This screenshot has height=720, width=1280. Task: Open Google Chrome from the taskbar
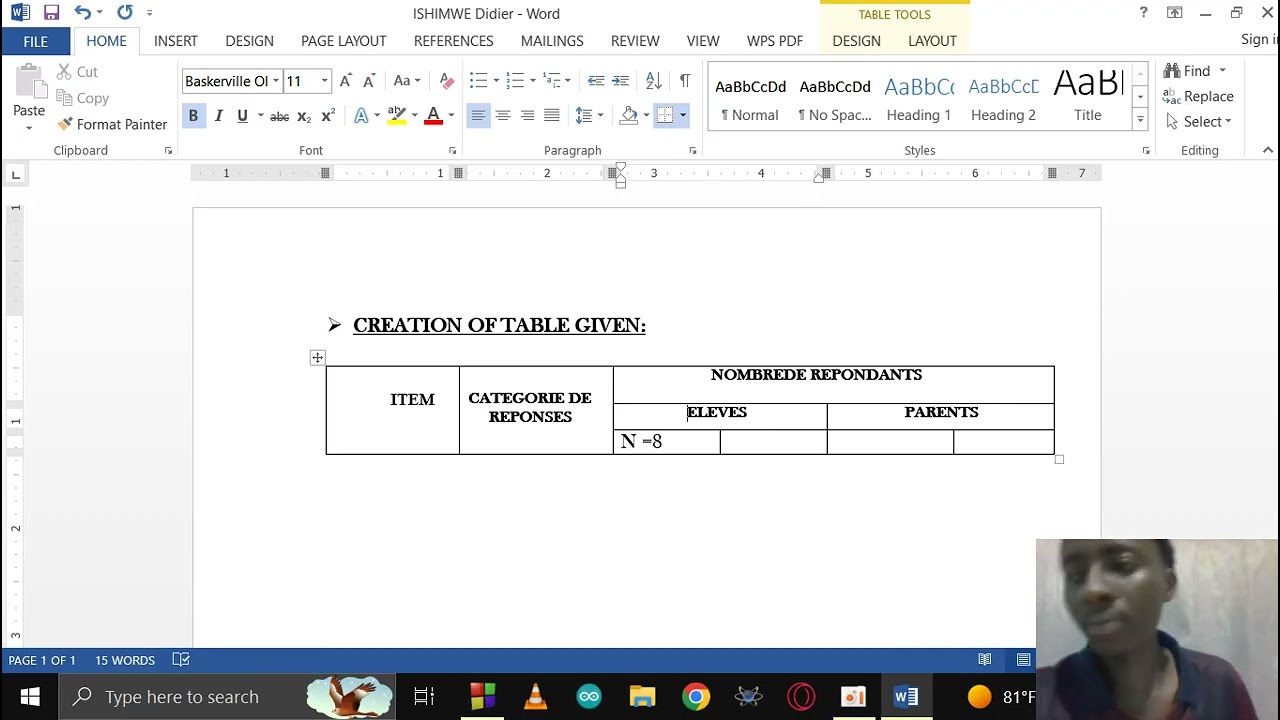696,697
